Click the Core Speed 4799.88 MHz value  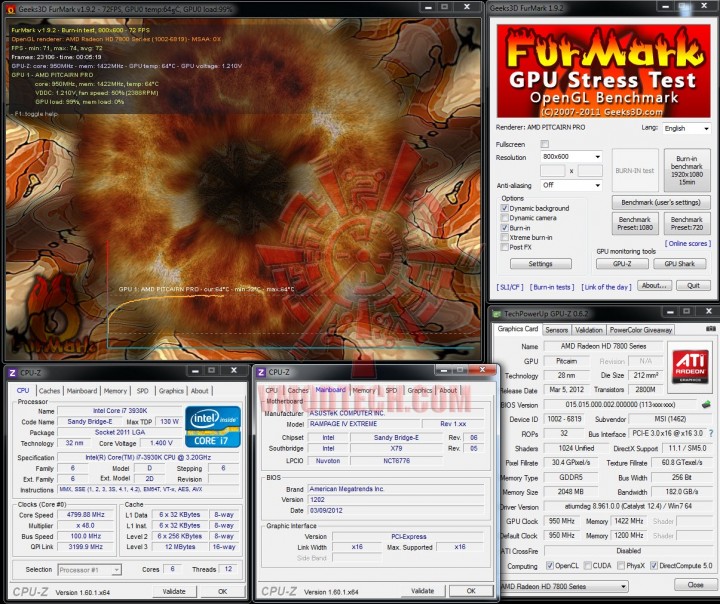click(85, 514)
